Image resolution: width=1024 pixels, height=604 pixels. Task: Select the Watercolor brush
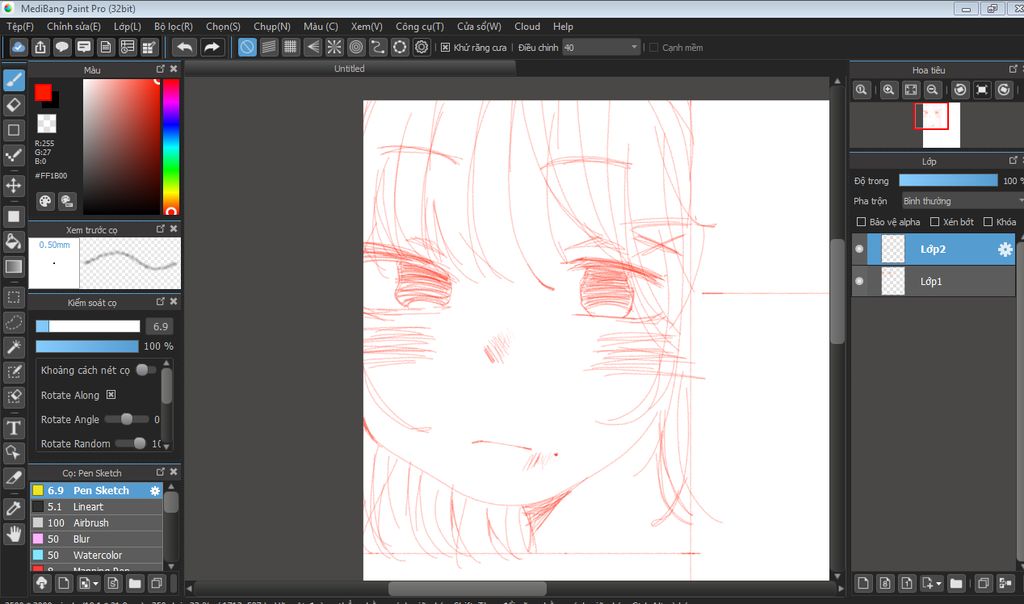click(x=97, y=555)
